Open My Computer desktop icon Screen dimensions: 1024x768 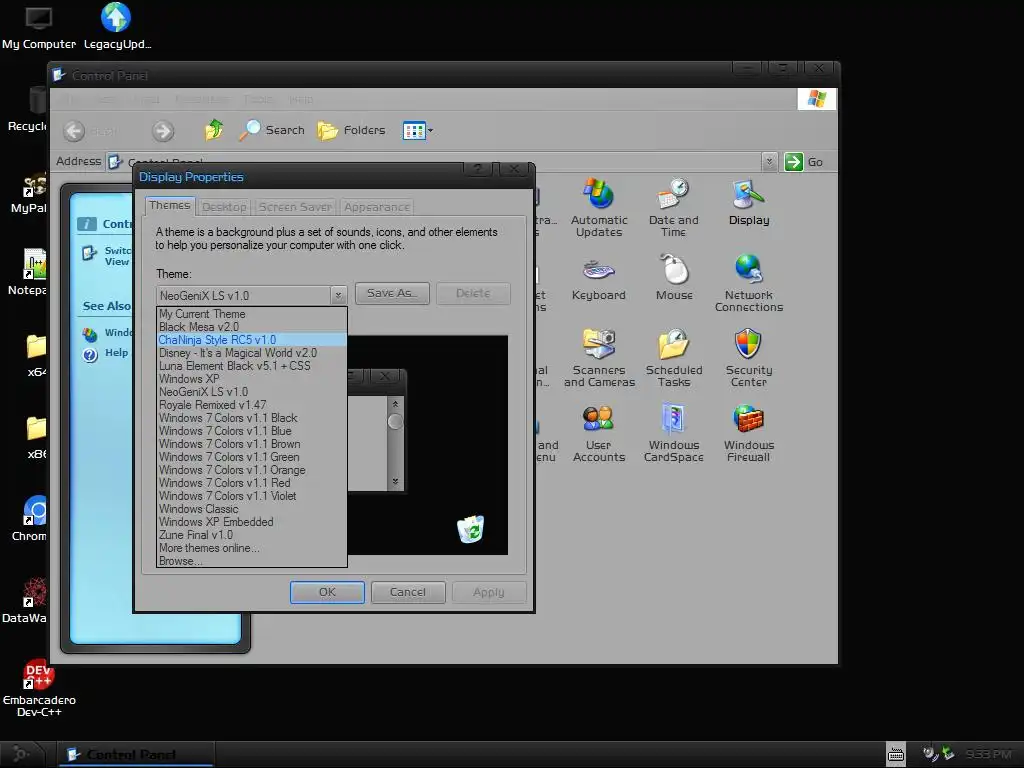pyautogui.click(x=39, y=27)
